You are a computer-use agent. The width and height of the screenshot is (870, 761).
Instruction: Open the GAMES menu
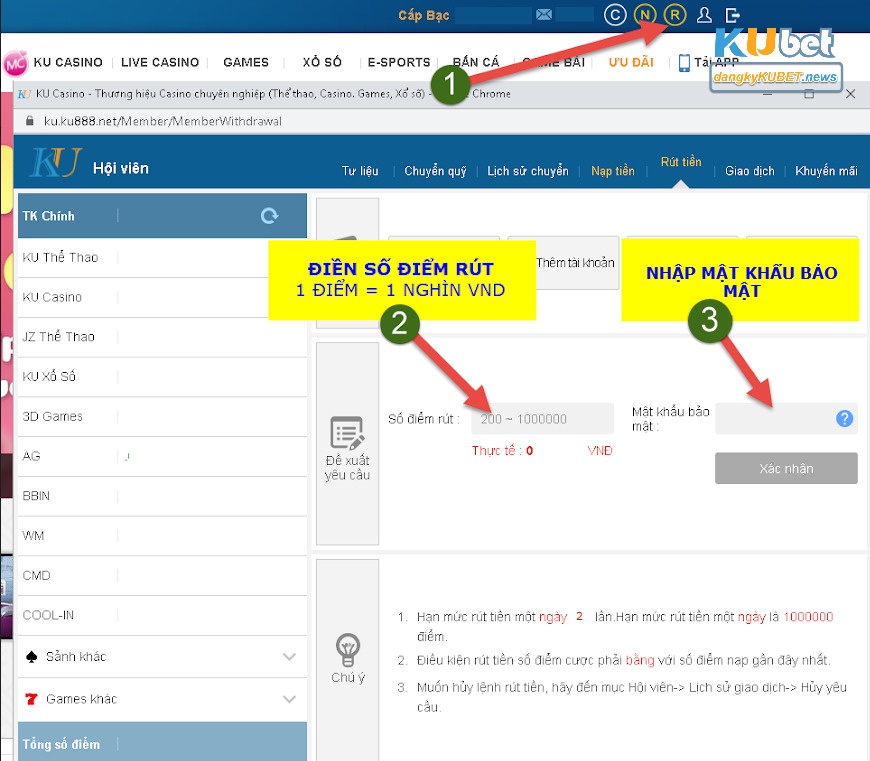246,62
